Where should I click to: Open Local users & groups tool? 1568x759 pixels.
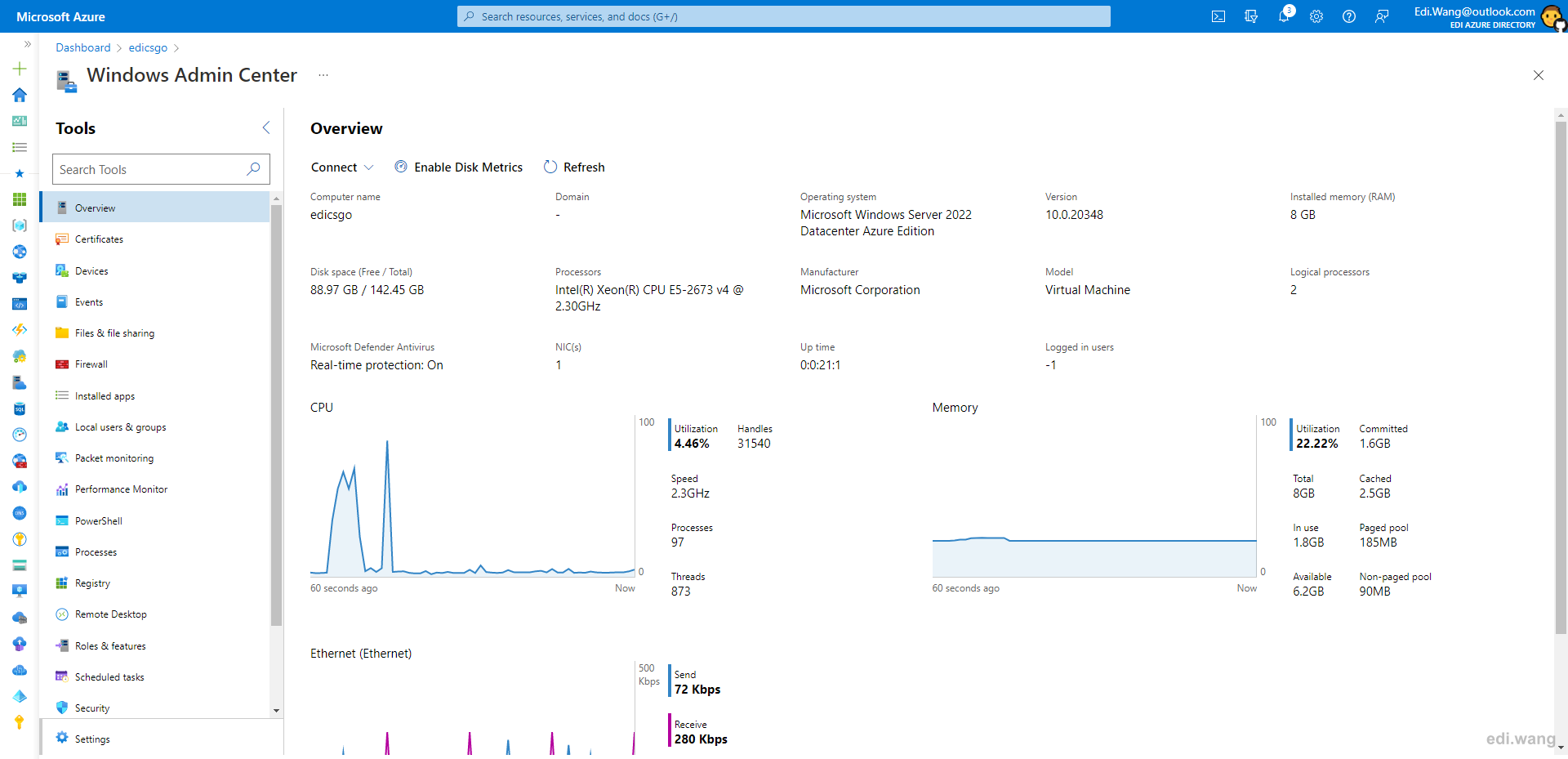coord(155,427)
